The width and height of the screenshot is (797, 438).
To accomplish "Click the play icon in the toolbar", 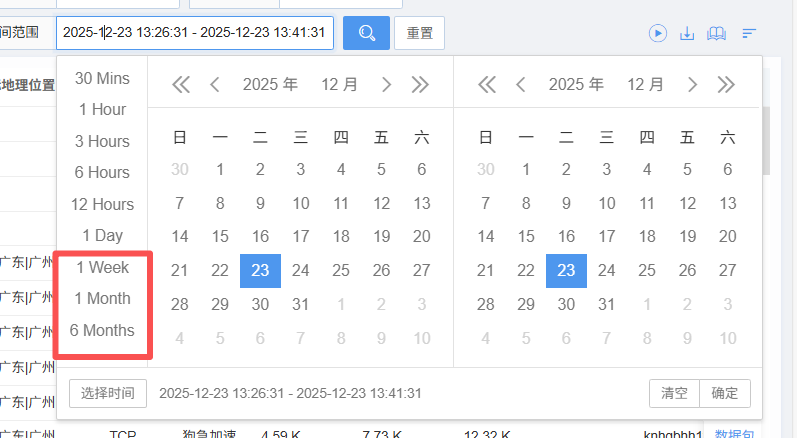I will click(657, 33).
